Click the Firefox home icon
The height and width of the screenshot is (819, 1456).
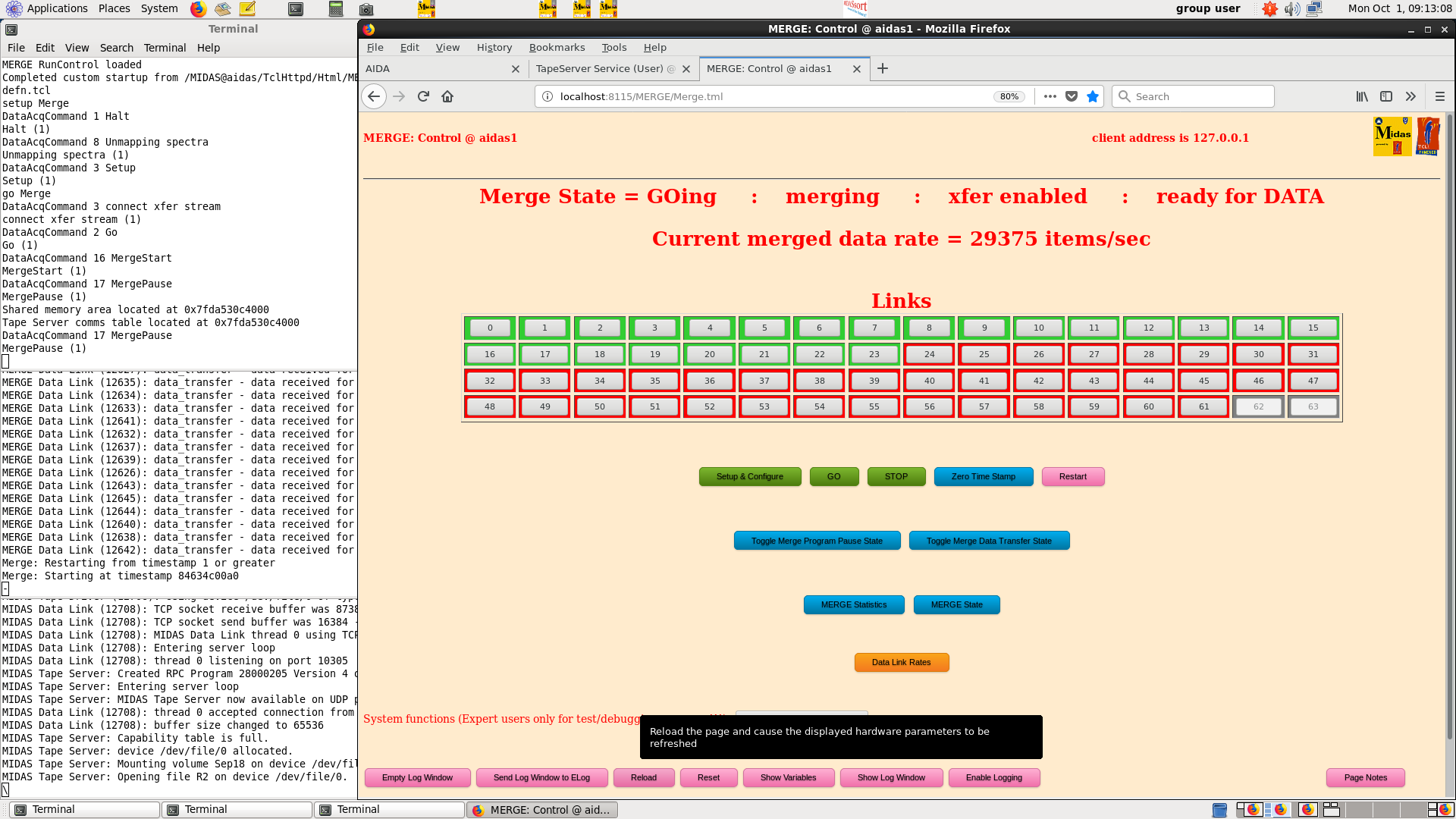coord(447,96)
